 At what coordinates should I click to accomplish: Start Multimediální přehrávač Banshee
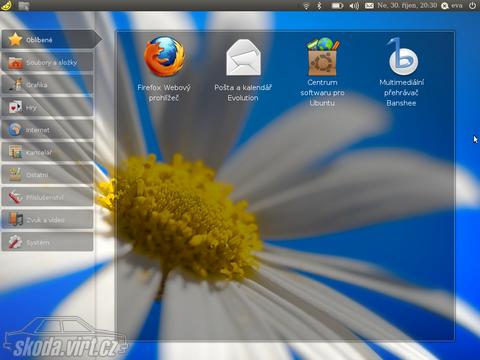click(x=401, y=72)
